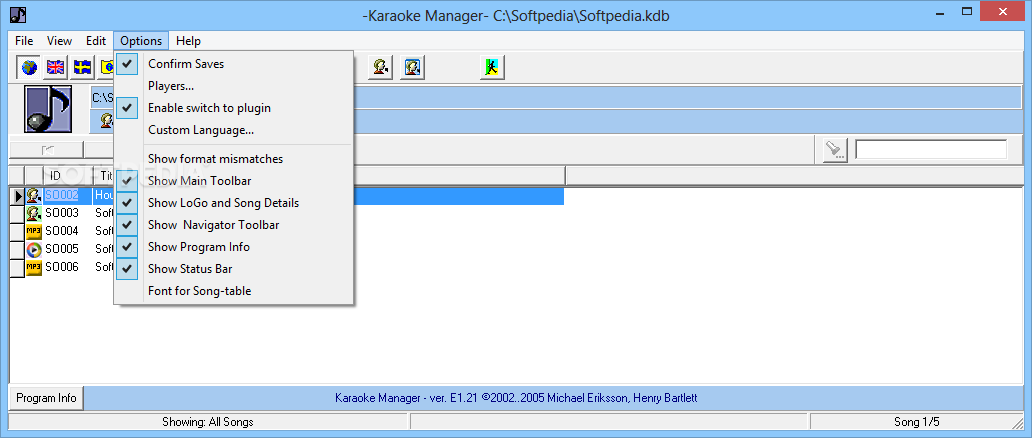Choose Font for Song-table
This screenshot has width=1032, height=438.
tap(234, 290)
